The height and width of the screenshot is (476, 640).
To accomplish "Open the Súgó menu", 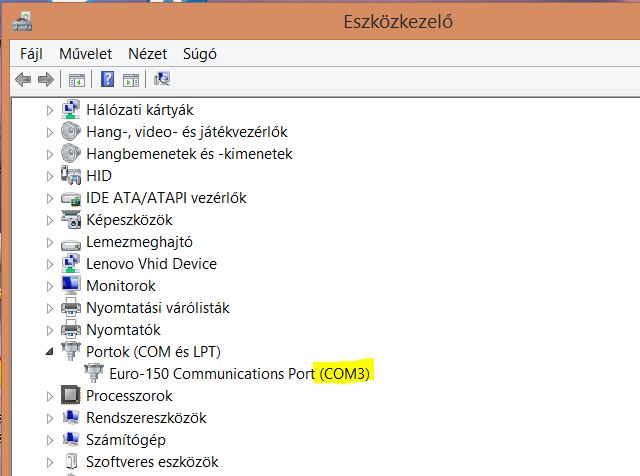I will (x=199, y=54).
